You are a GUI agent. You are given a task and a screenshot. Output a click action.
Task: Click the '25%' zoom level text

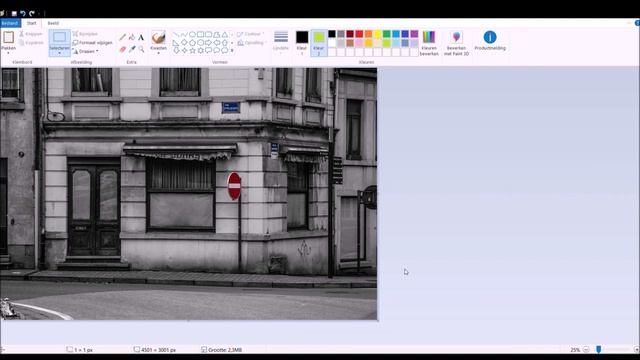tap(575, 350)
